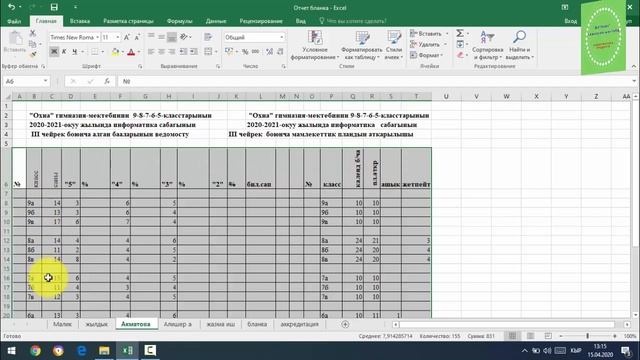
Task: Apply comma (000) style
Action: 256,52
